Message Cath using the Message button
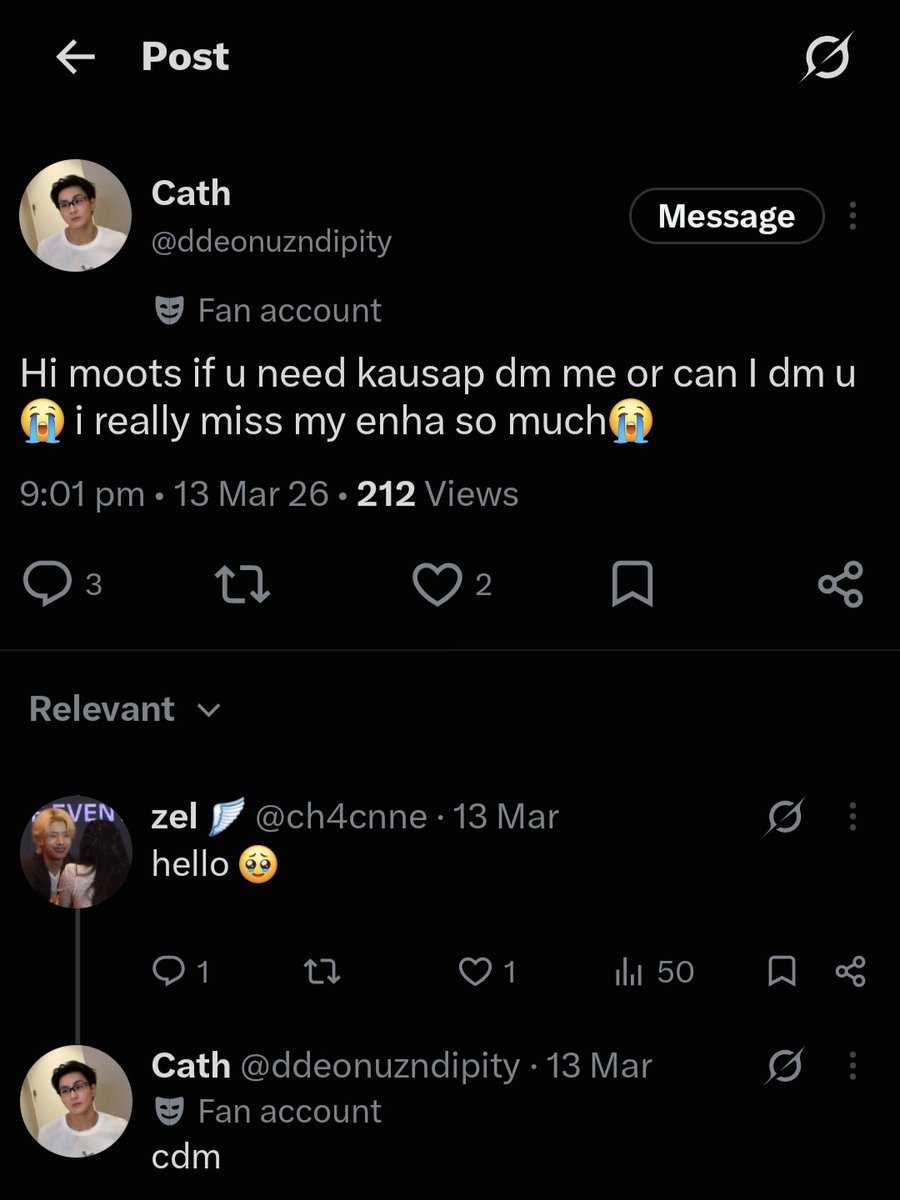This screenshot has height=1200, width=900. (x=726, y=216)
